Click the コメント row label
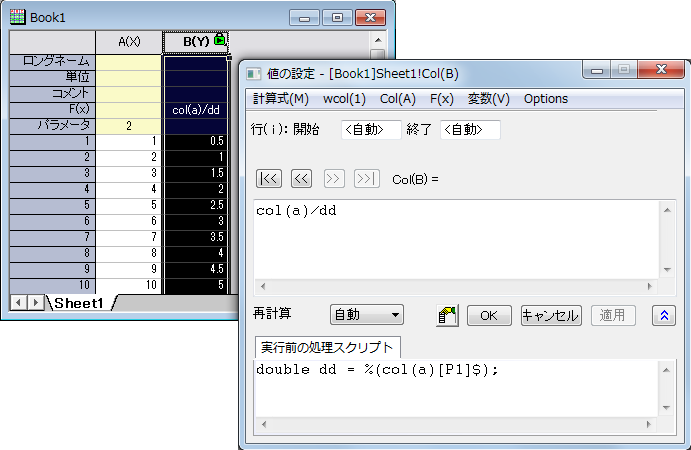 (x=52, y=93)
